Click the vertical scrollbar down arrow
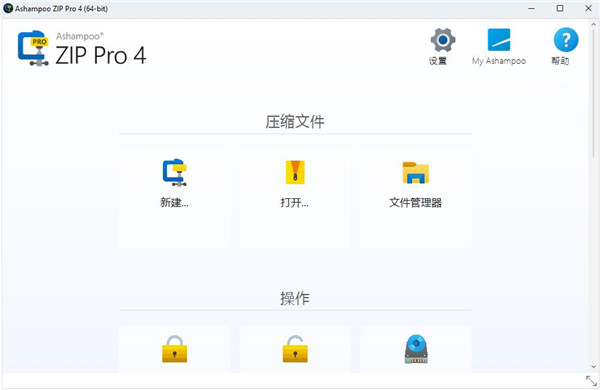The width and height of the screenshot is (600, 390). point(594,367)
